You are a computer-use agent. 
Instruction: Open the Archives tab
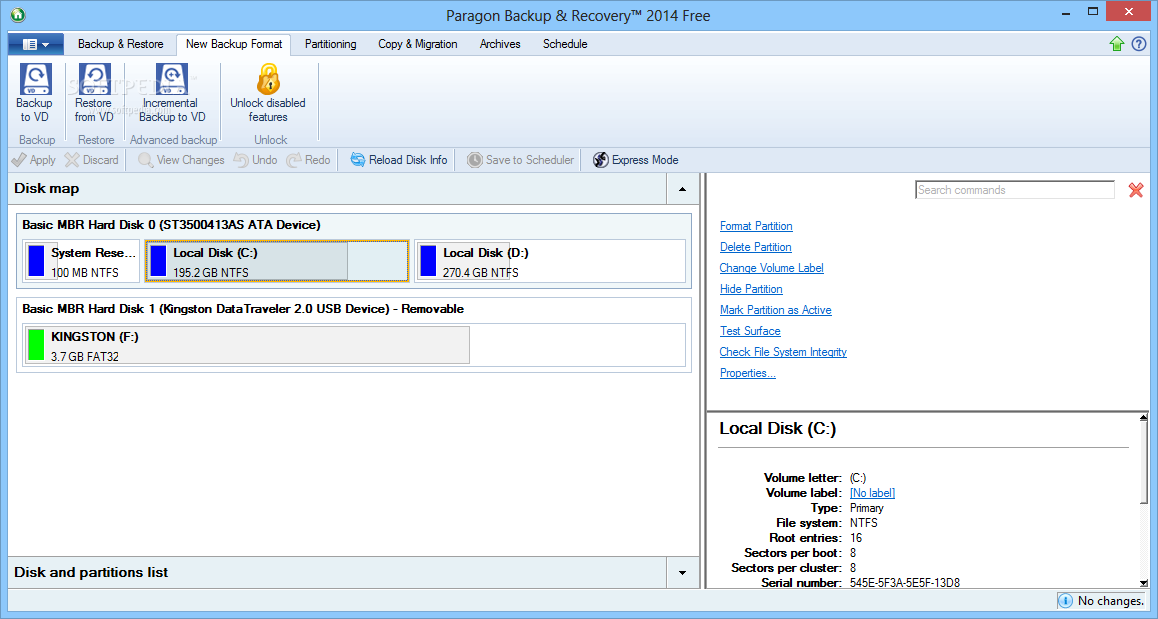click(x=500, y=44)
